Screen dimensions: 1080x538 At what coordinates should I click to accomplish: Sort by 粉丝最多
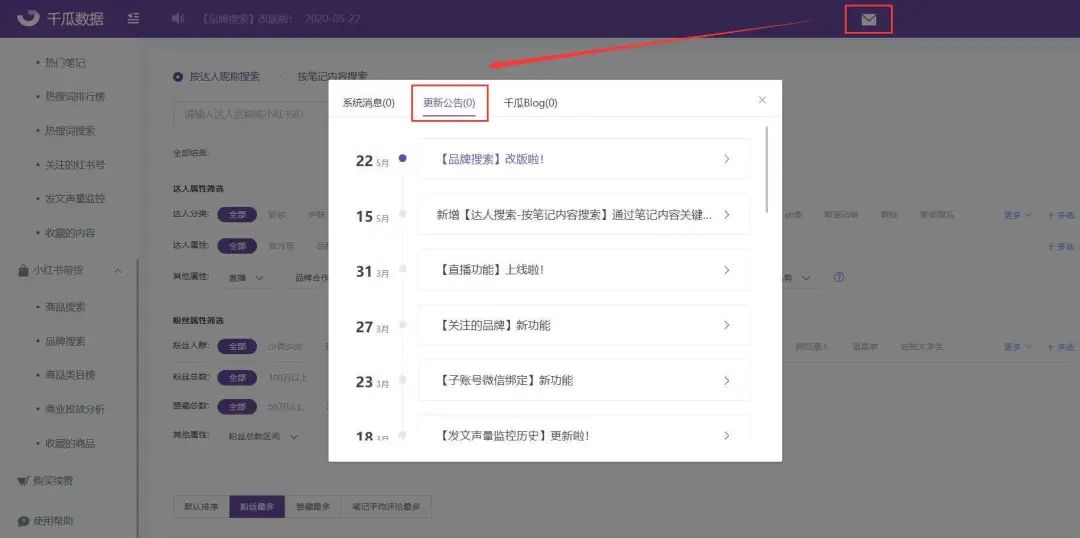pyautogui.click(x=257, y=506)
